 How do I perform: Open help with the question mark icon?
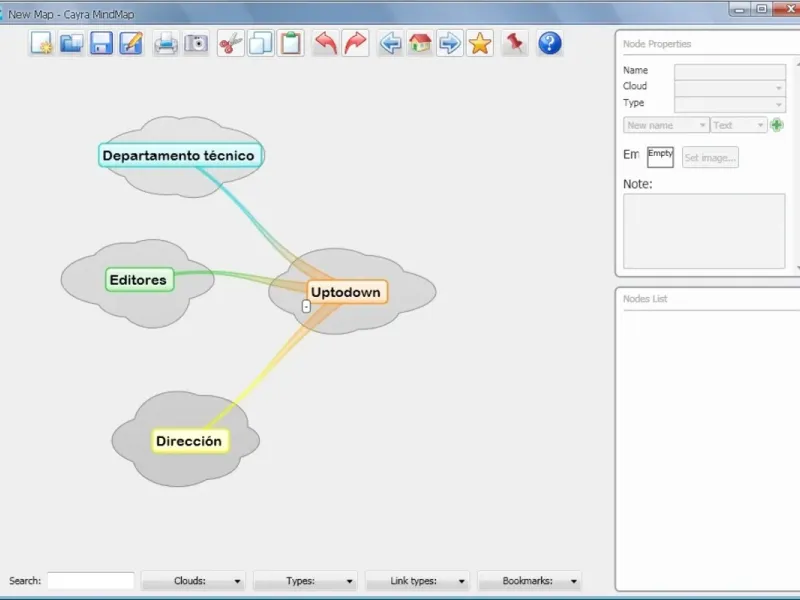549,43
